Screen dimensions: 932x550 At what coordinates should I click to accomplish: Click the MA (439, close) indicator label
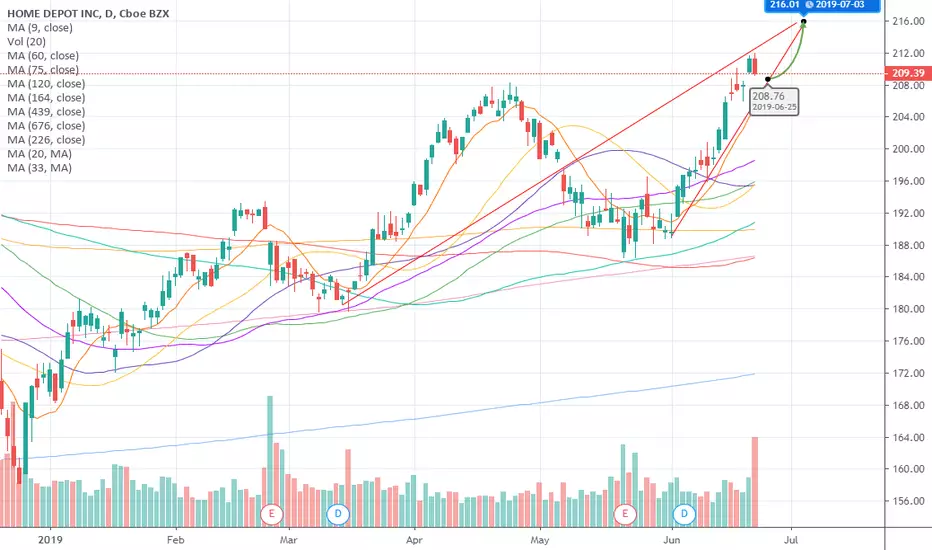pos(46,112)
